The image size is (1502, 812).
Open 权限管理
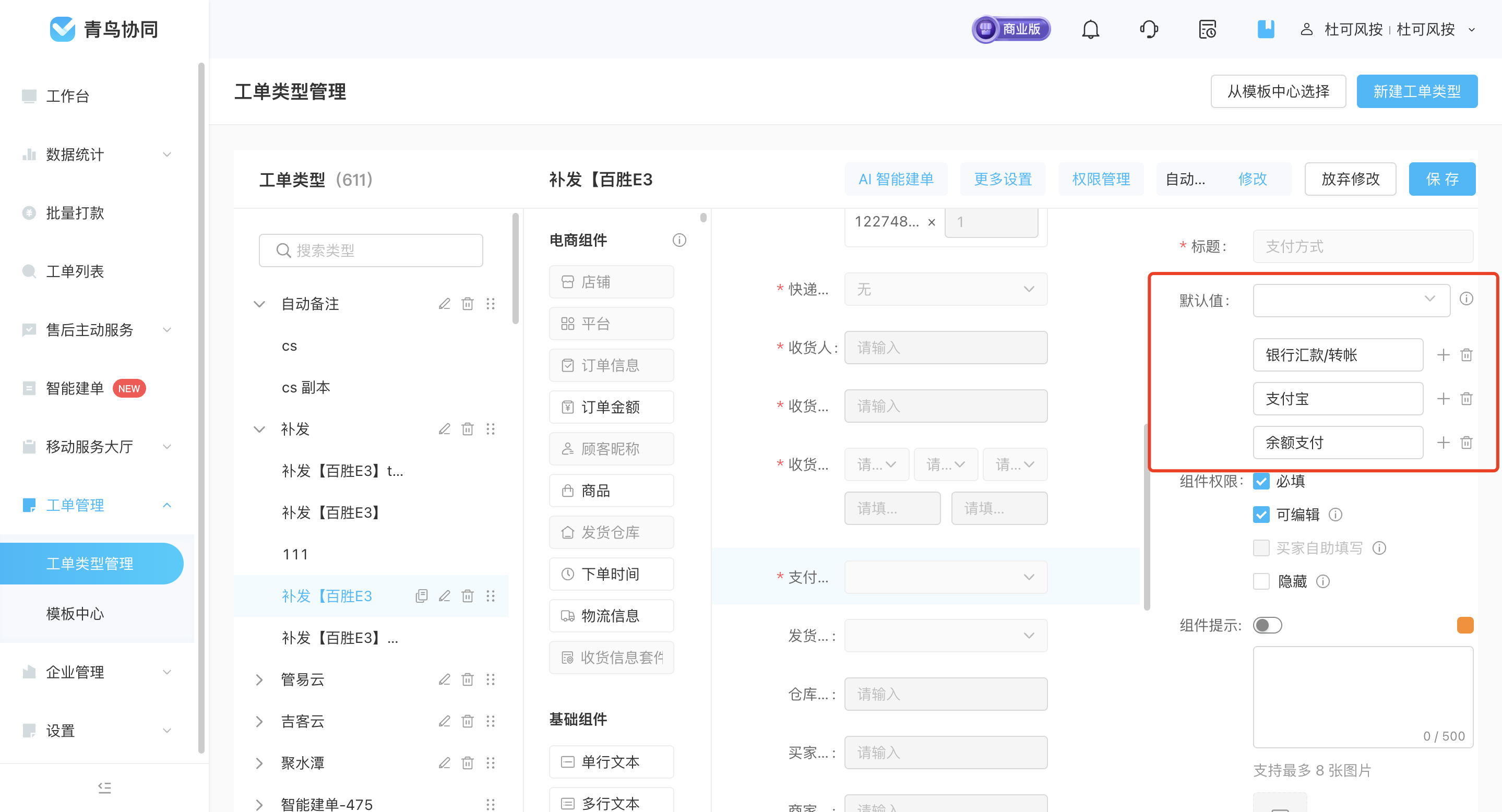point(1101,179)
